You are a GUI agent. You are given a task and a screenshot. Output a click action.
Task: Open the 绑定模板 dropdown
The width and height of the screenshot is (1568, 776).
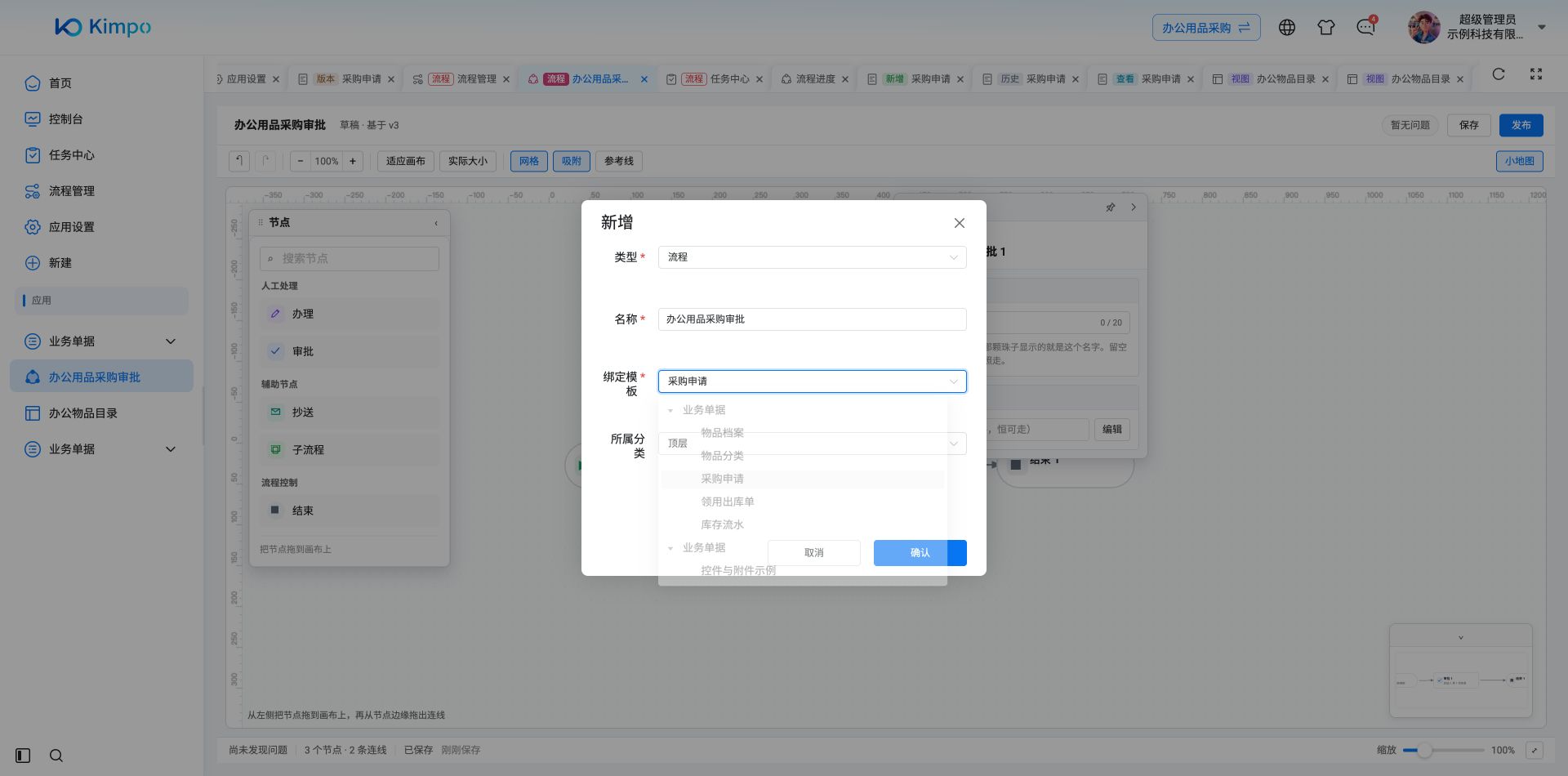click(813, 381)
